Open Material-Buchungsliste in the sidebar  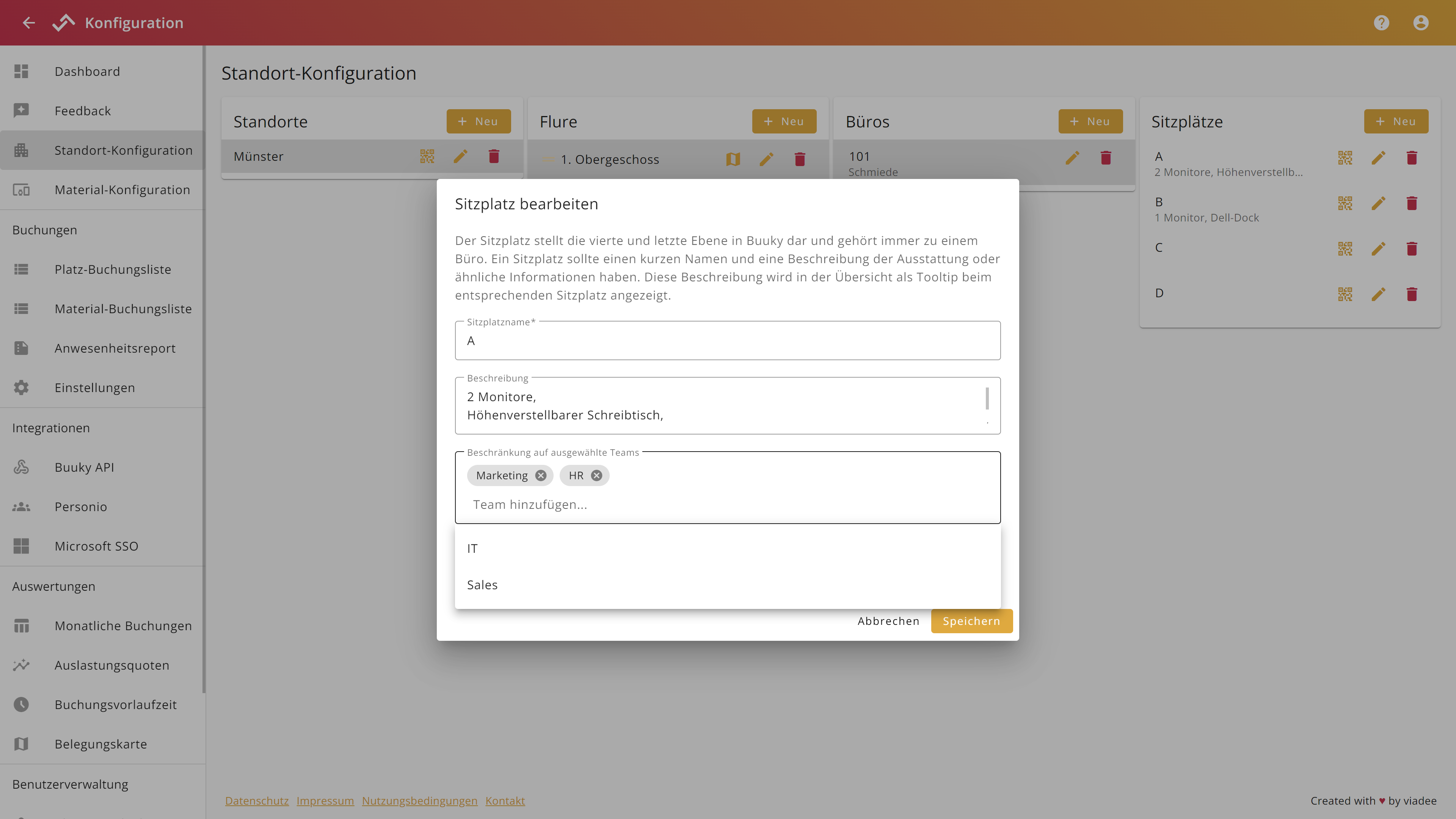pos(102,309)
